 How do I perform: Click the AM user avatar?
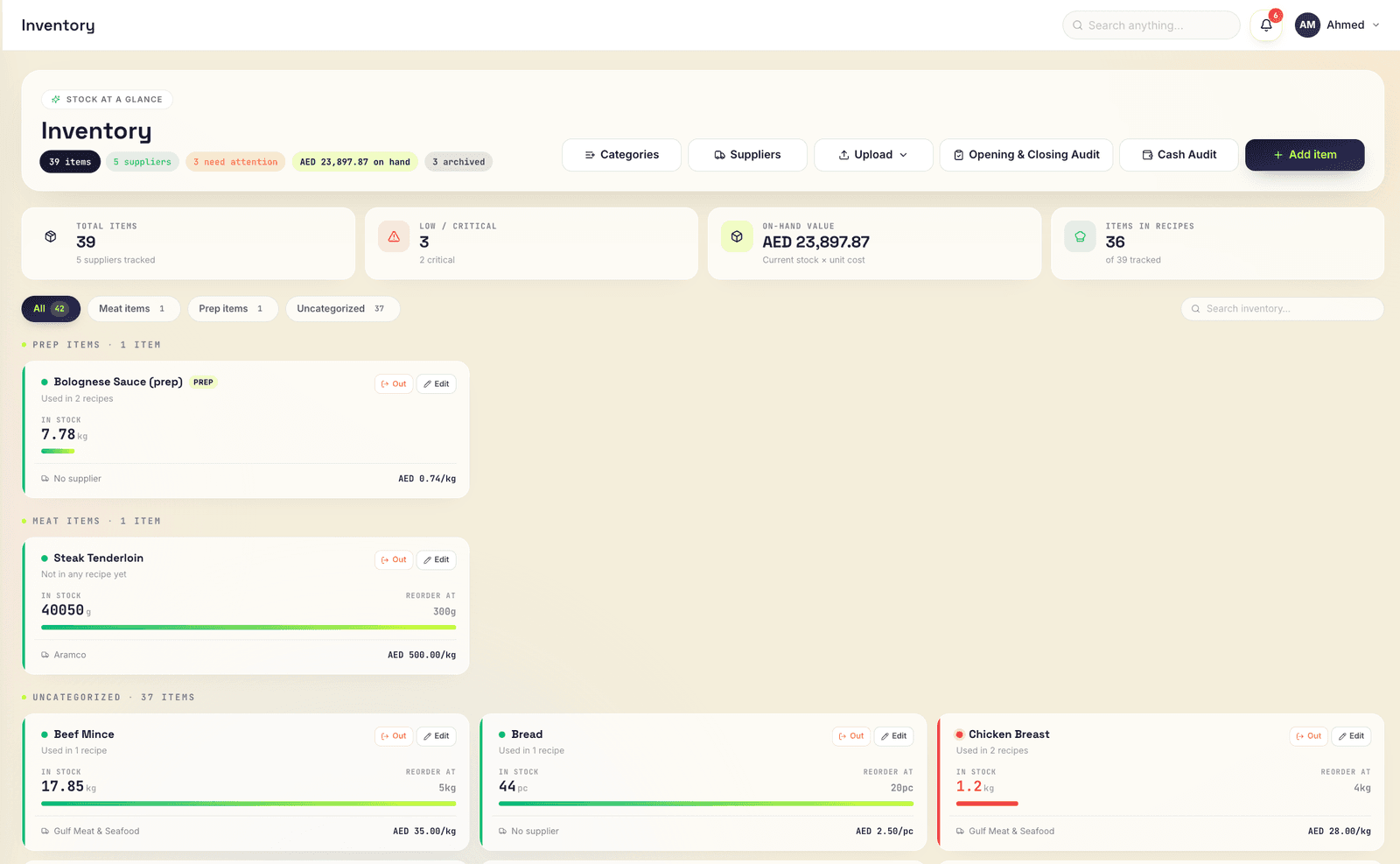(1307, 25)
